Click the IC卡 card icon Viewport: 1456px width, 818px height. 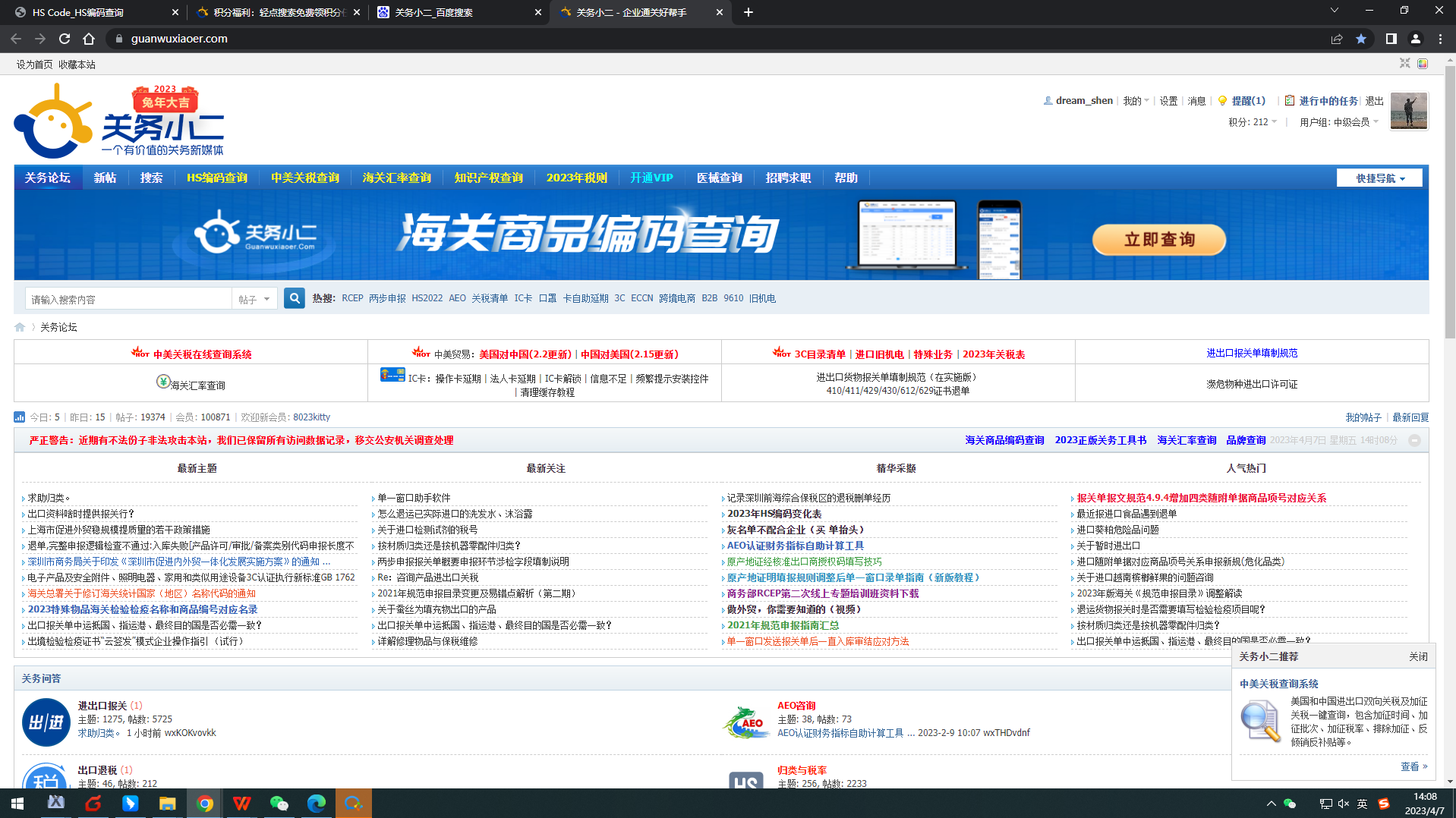coord(392,375)
